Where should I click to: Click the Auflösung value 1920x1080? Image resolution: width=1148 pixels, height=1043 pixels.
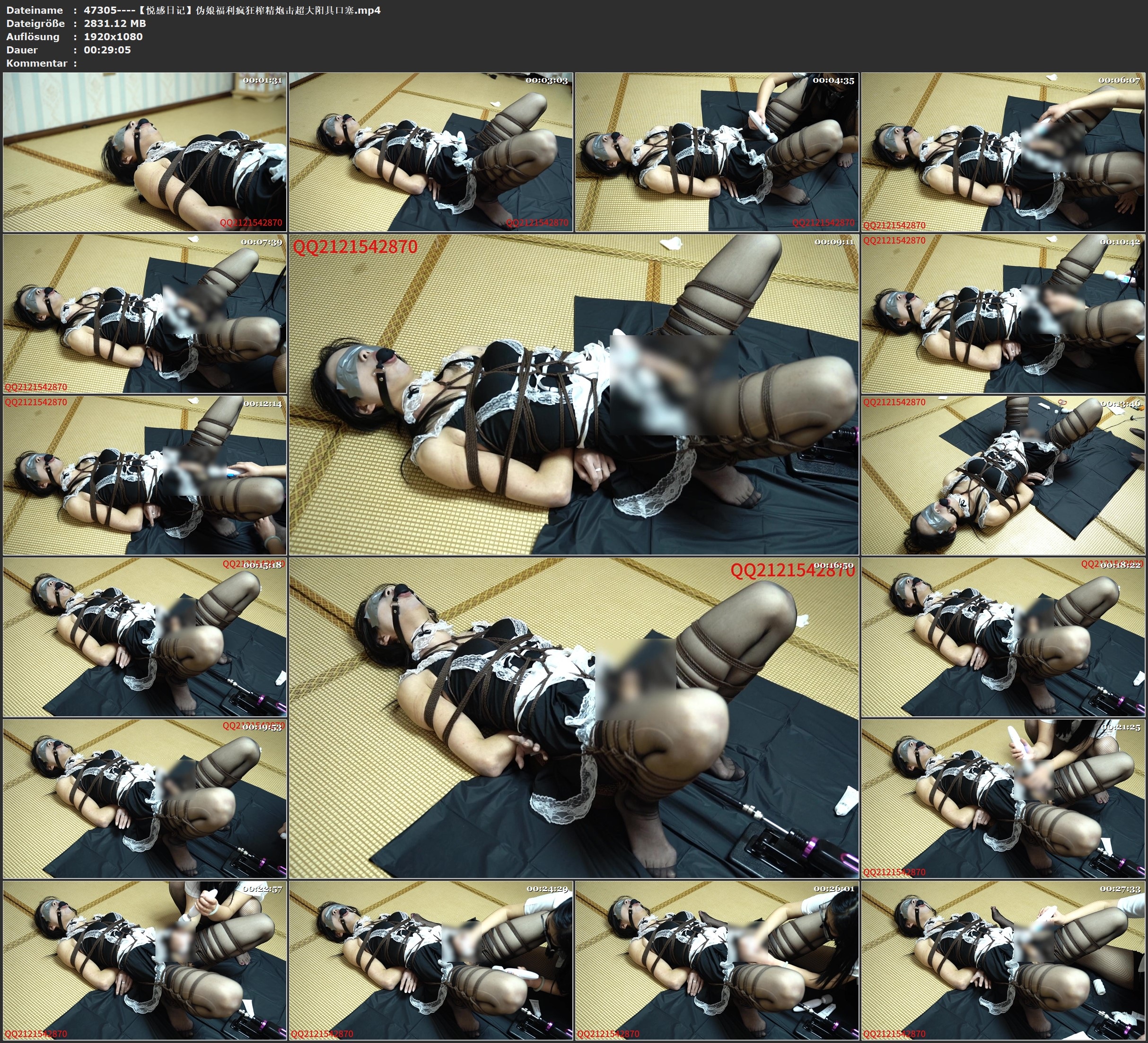113,36
